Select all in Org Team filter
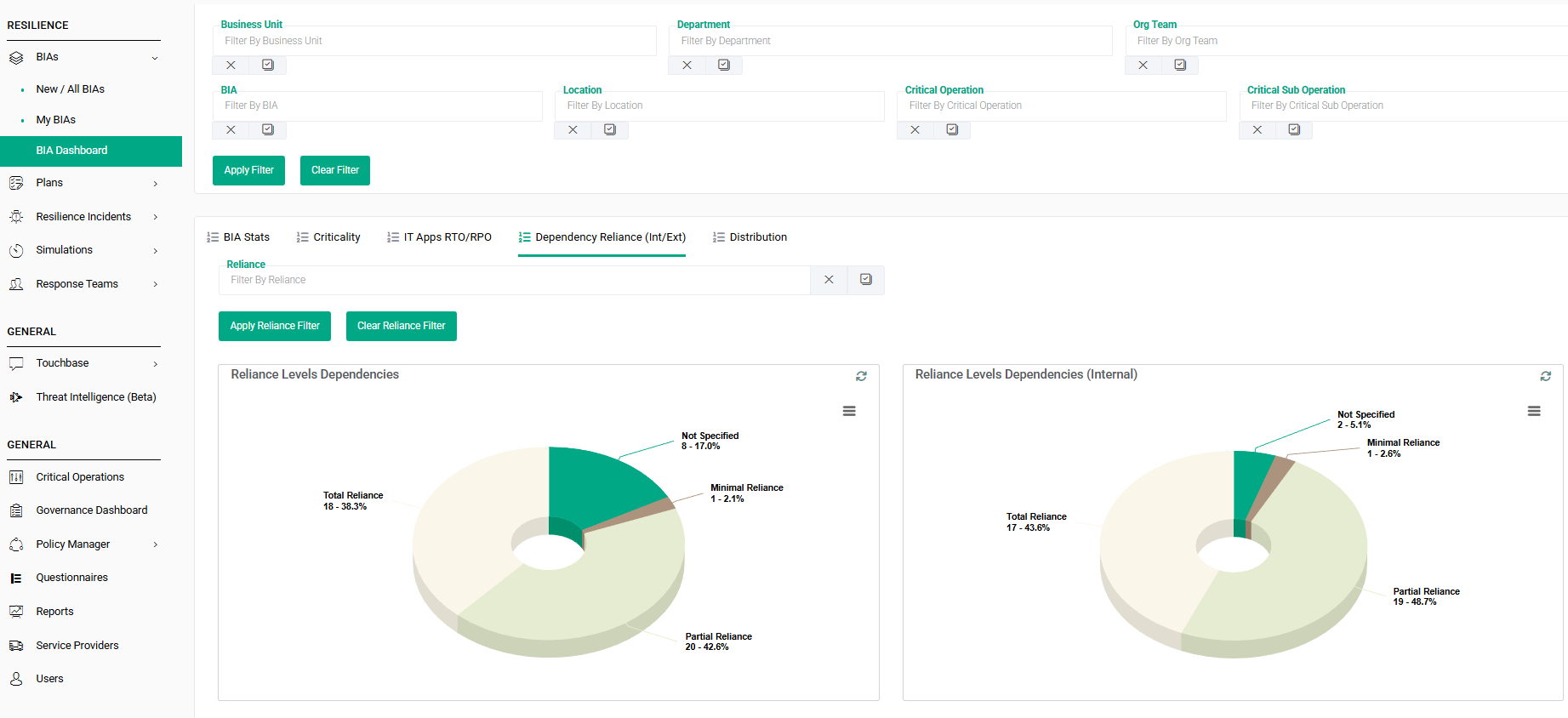 click(x=1180, y=66)
